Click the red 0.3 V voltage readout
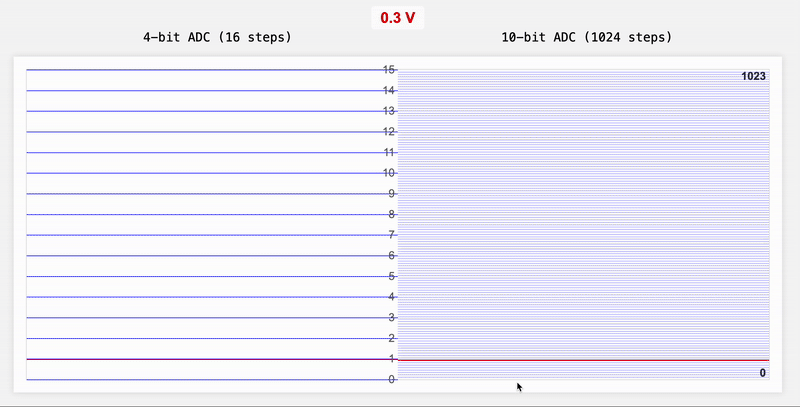This screenshot has height=407, width=800. 397,18
